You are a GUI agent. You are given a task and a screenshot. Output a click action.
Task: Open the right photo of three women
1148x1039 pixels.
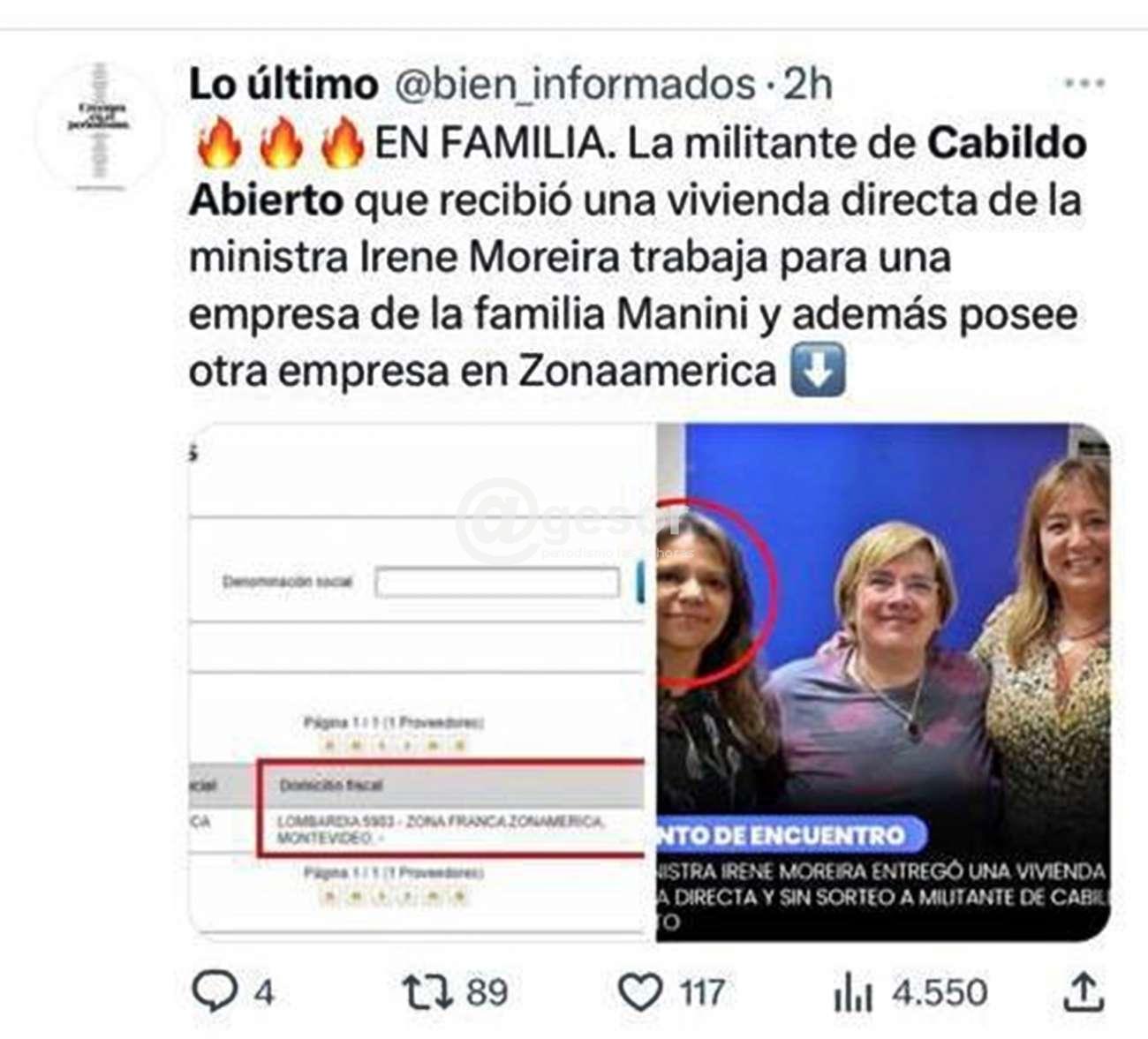click(x=884, y=681)
